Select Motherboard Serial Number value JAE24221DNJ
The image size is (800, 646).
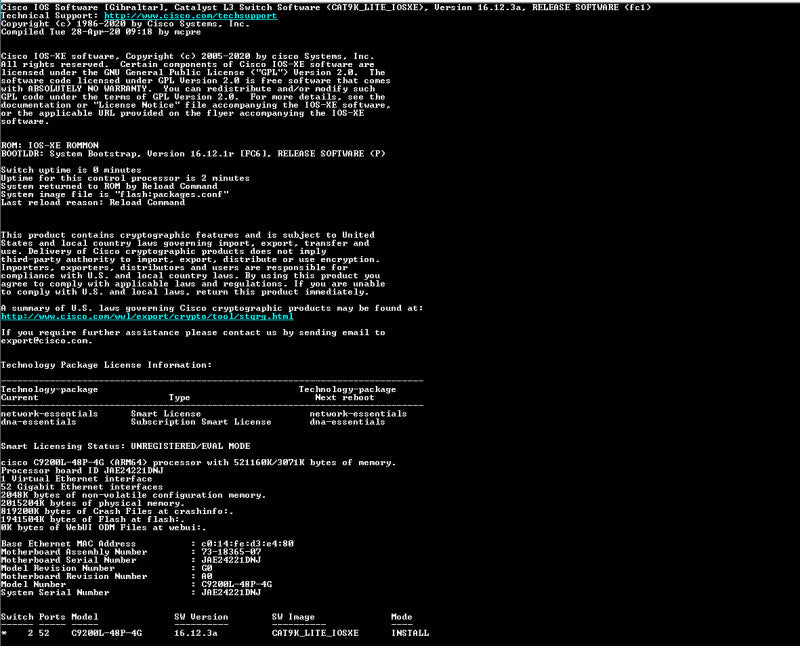point(231,560)
